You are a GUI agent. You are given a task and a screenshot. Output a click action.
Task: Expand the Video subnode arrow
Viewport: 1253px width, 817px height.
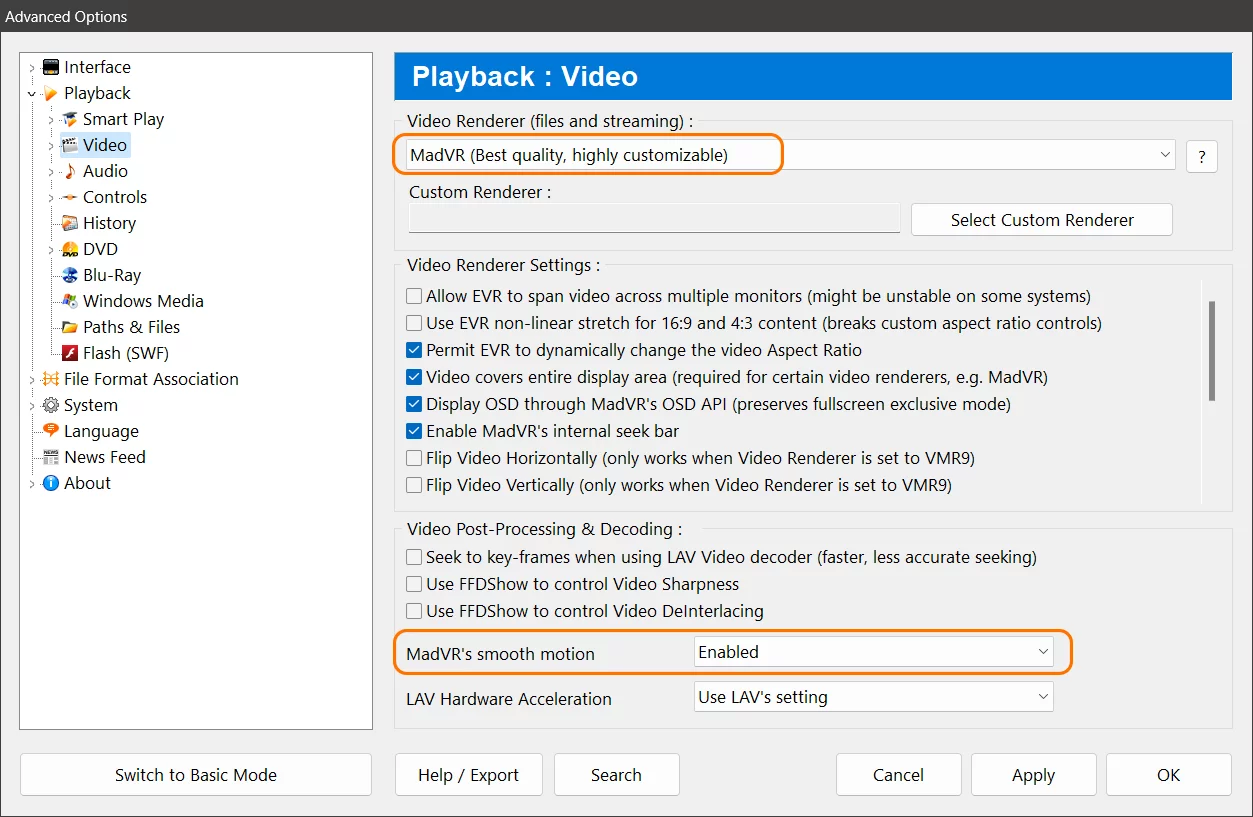51,146
